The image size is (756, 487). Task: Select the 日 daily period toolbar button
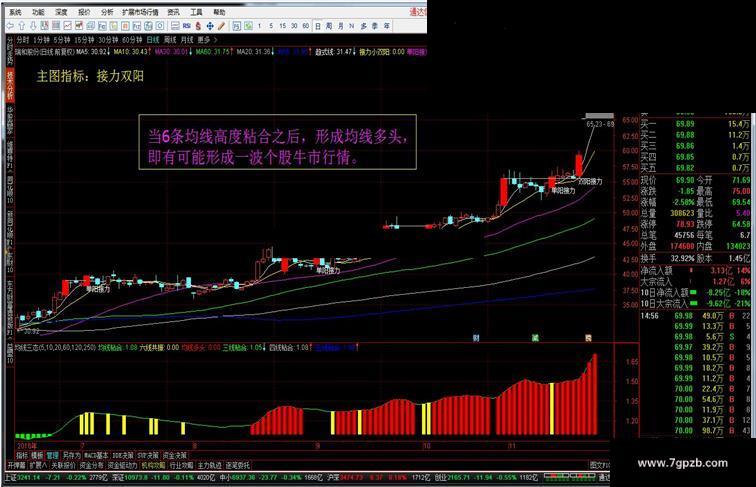[318, 26]
